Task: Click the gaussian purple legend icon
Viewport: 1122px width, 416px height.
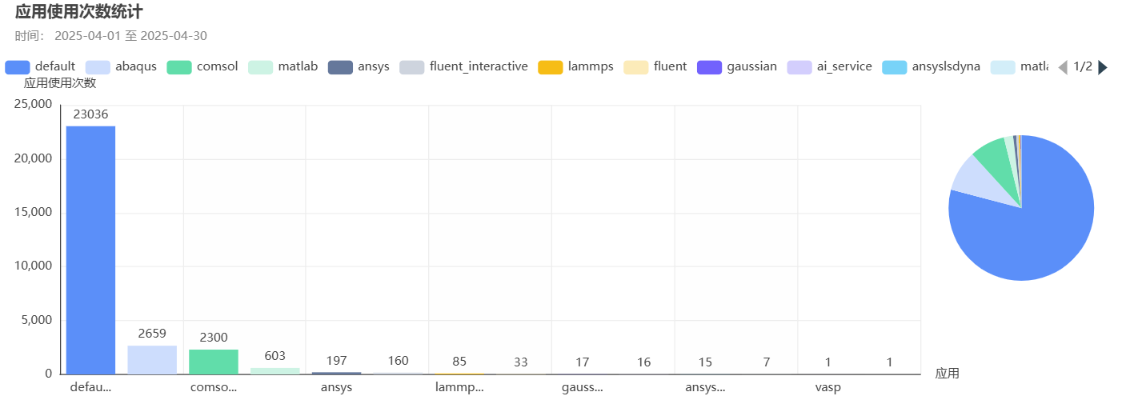Action: (710, 67)
